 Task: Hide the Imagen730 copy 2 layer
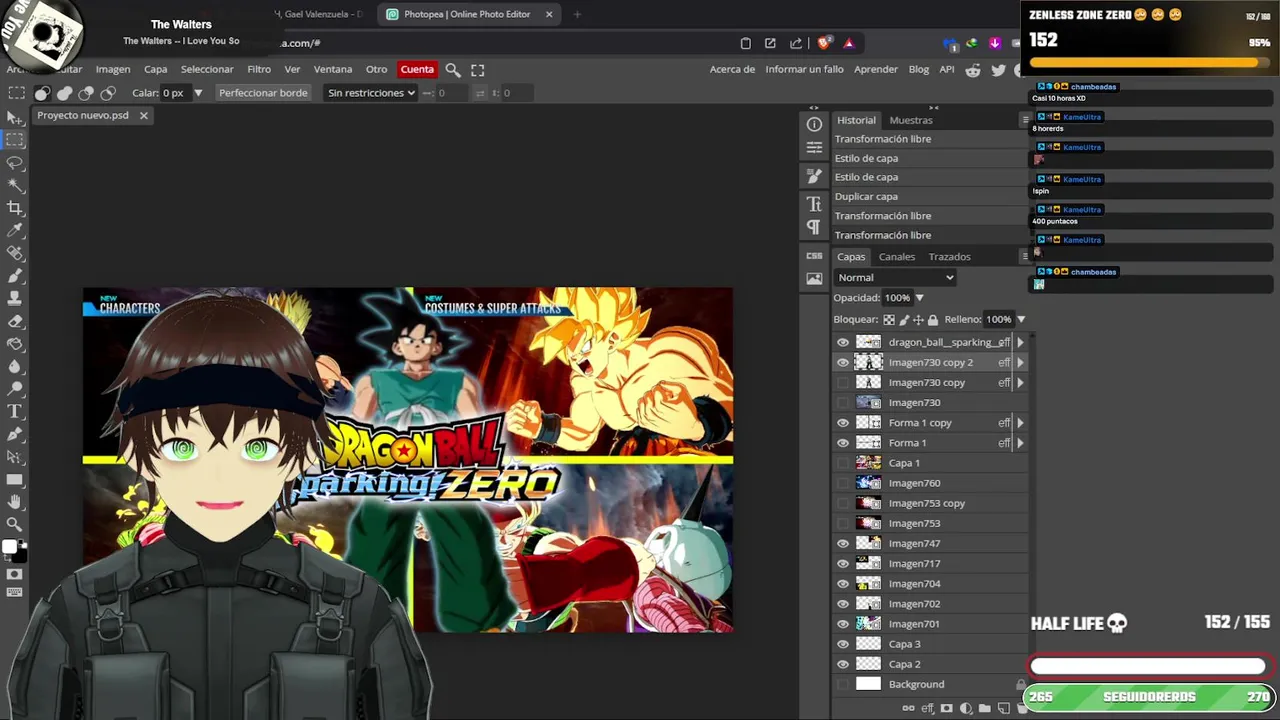[843, 362]
